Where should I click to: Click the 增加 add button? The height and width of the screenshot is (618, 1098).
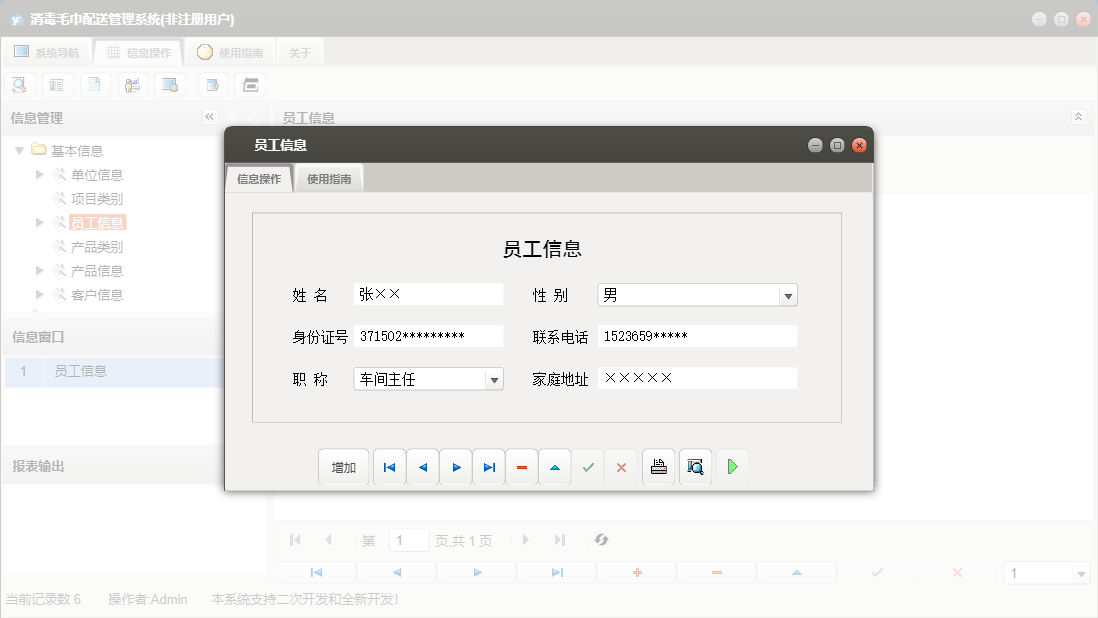(x=343, y=466)
